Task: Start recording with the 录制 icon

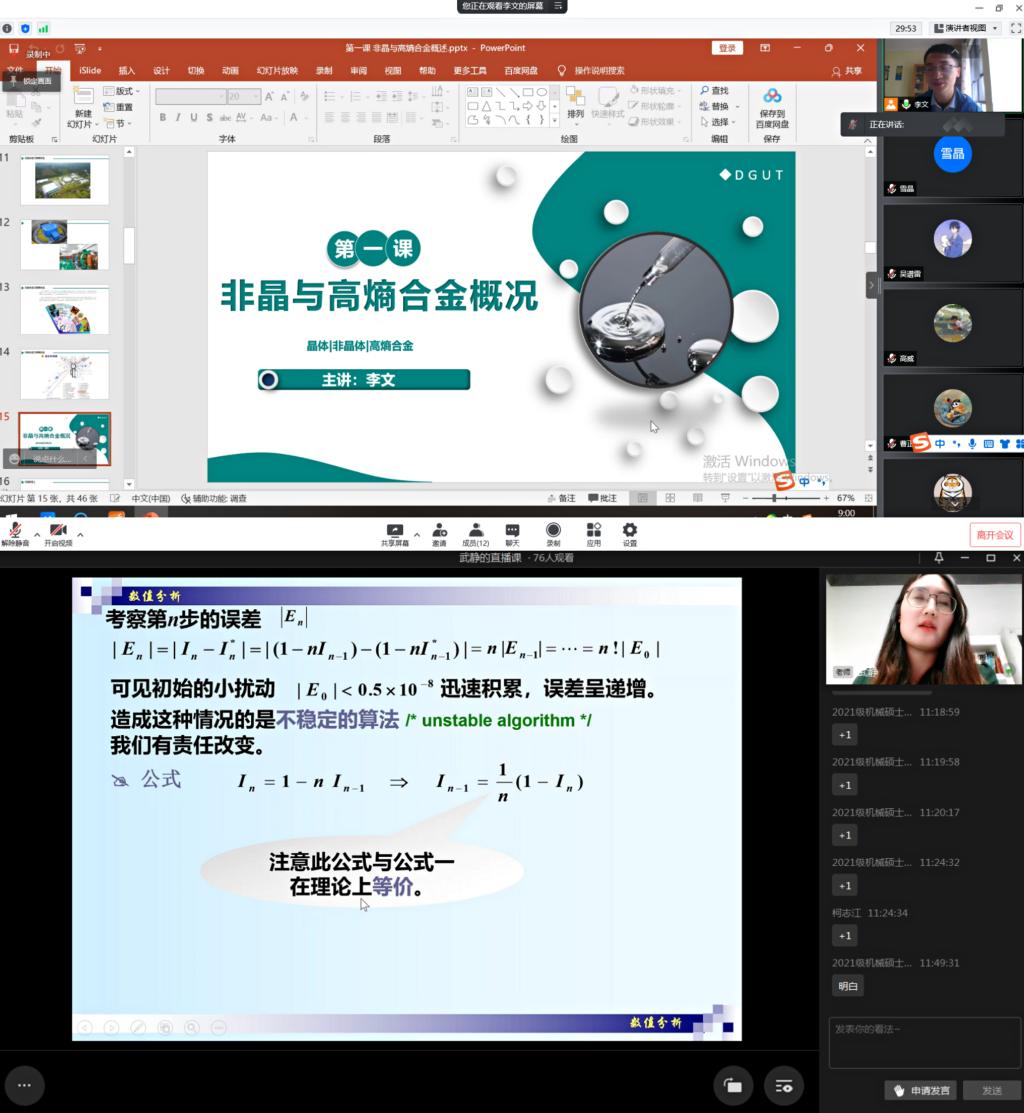Action: click(x=553, y=531)
